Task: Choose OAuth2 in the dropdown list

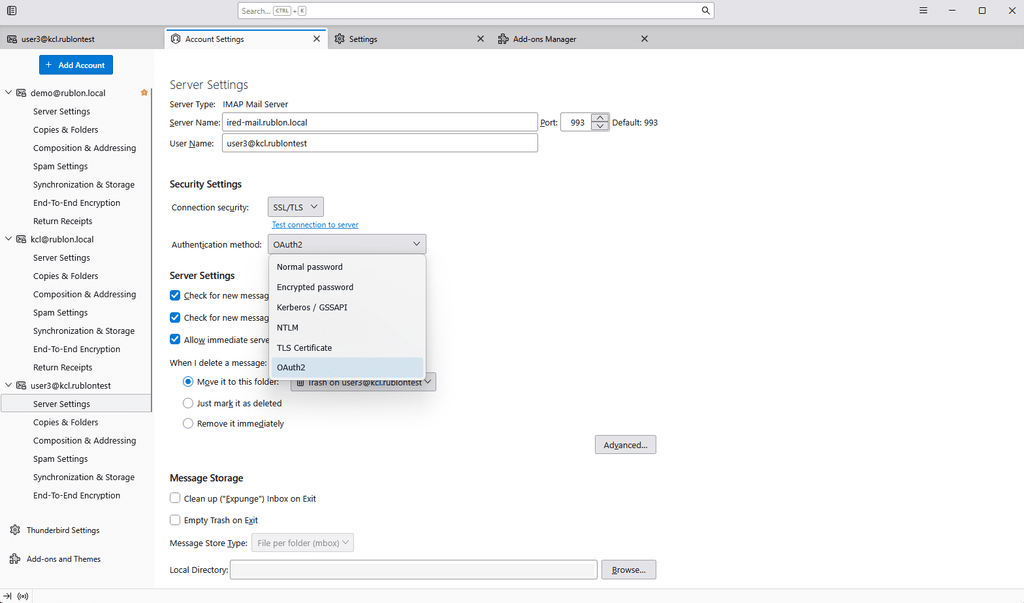Action: [347, 367]
